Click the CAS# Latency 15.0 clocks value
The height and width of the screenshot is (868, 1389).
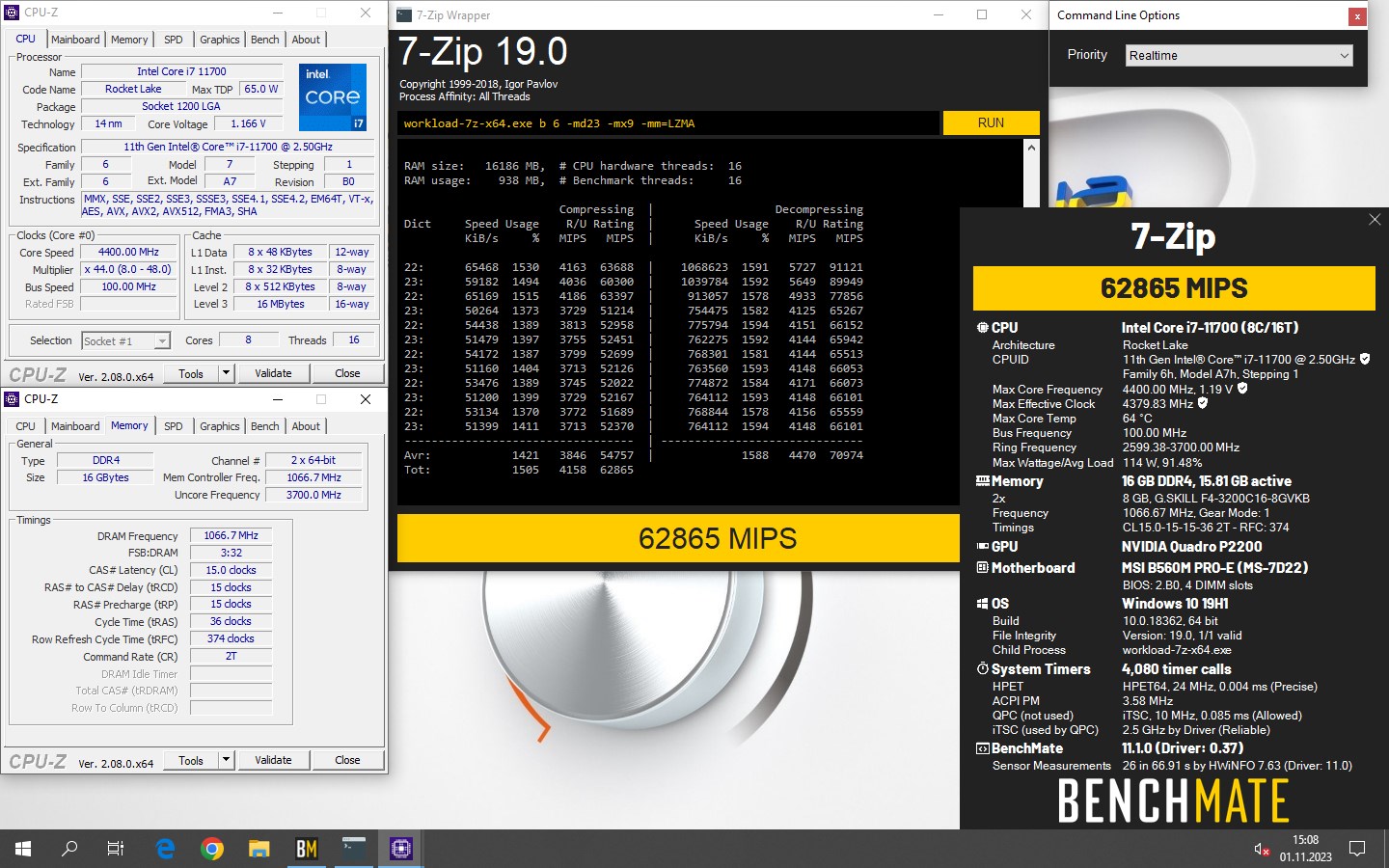coord(231,570)
